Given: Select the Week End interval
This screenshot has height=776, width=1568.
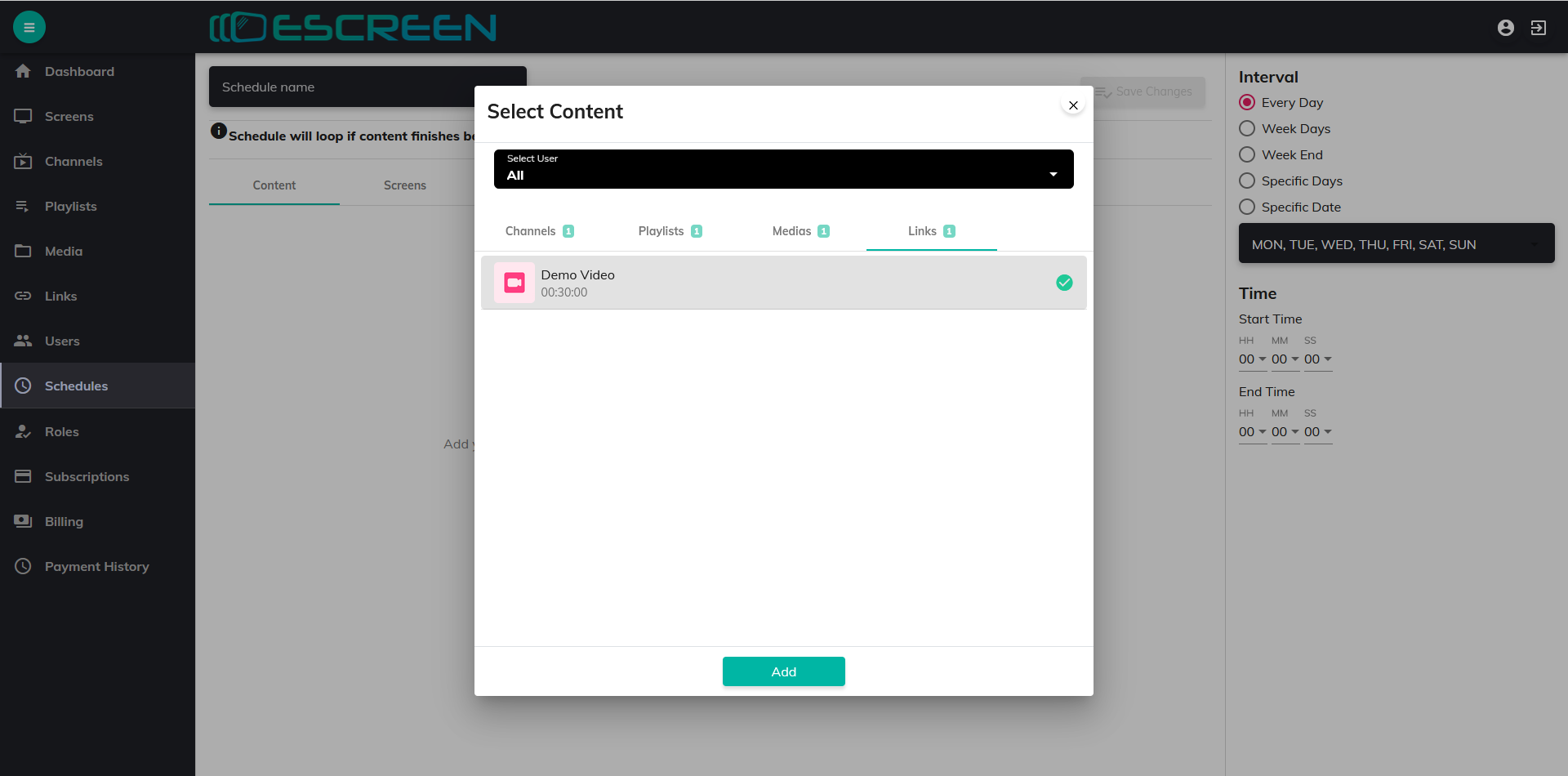Looking at the screenshot, I should click(x=1247, y=155).
